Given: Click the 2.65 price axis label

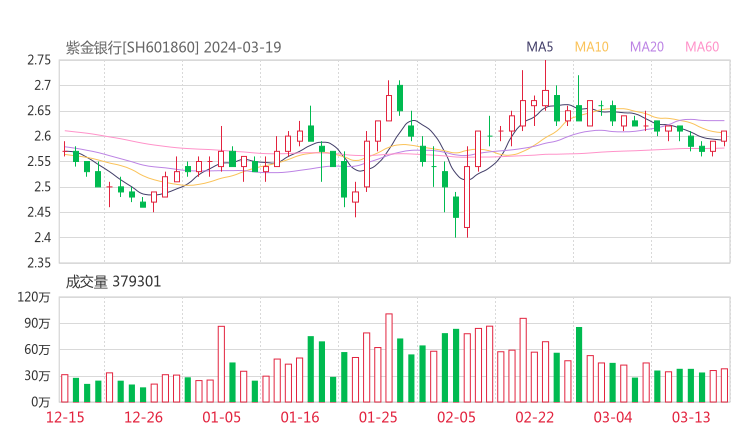Looking at the screenshot, I should click(39, 111).
